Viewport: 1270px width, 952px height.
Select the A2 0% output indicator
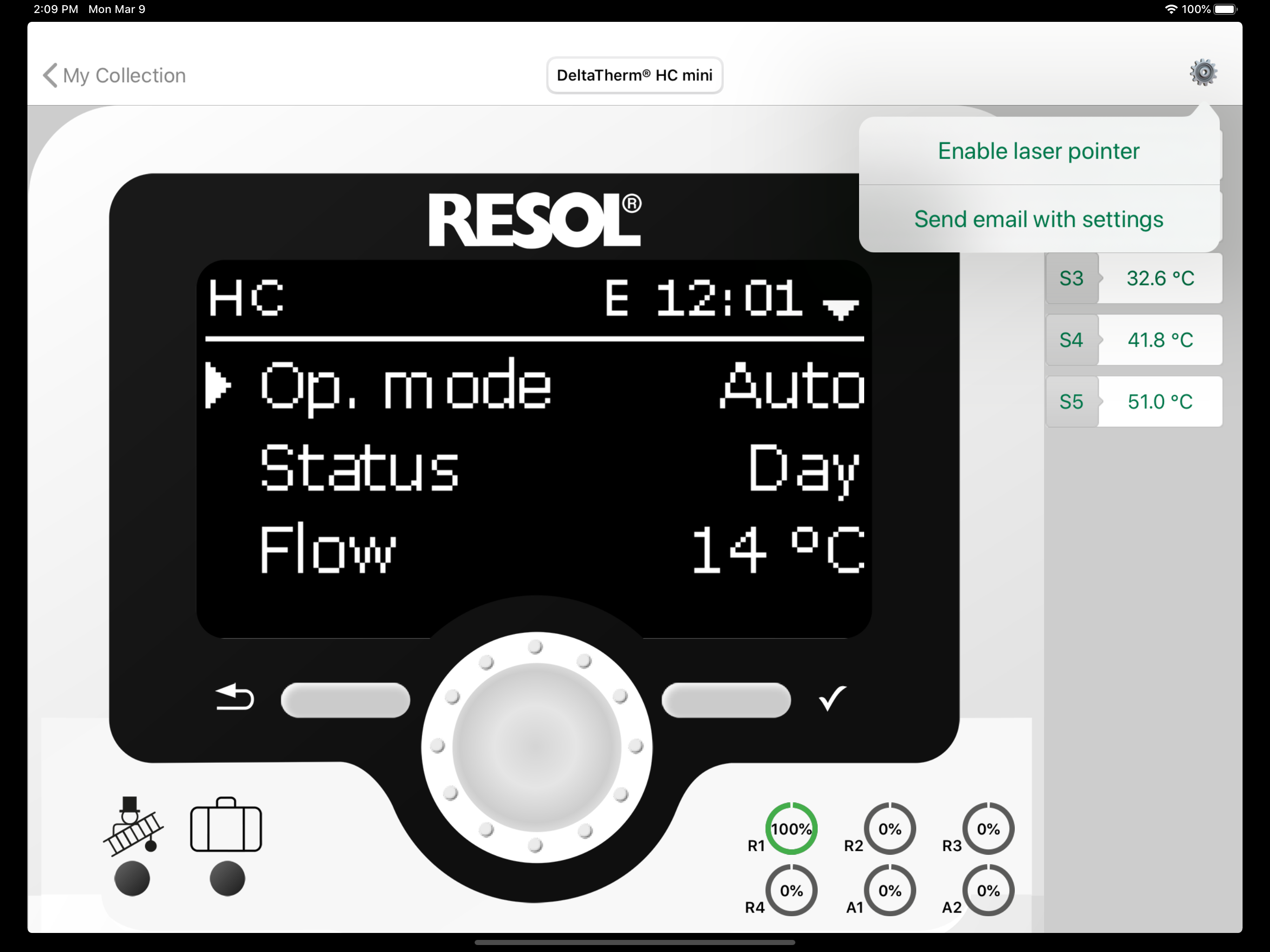pos(988,890)
